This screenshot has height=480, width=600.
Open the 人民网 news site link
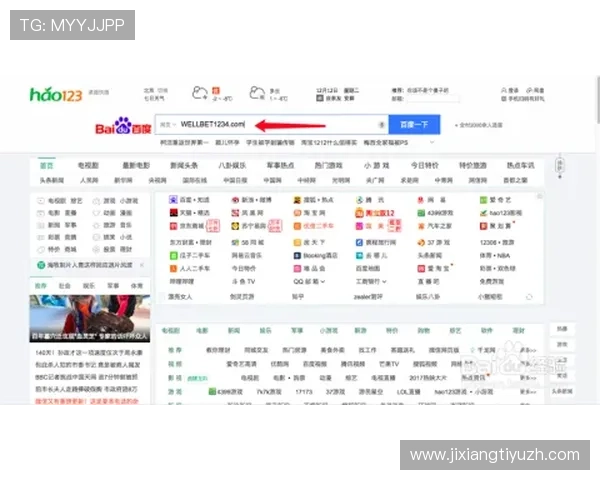tap(89, 180)
